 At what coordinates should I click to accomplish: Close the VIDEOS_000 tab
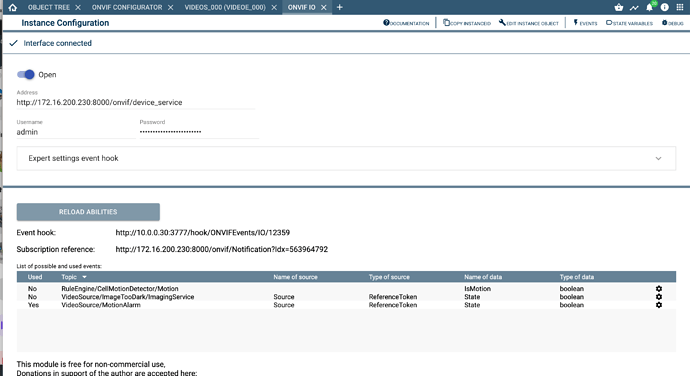point(274,7)
